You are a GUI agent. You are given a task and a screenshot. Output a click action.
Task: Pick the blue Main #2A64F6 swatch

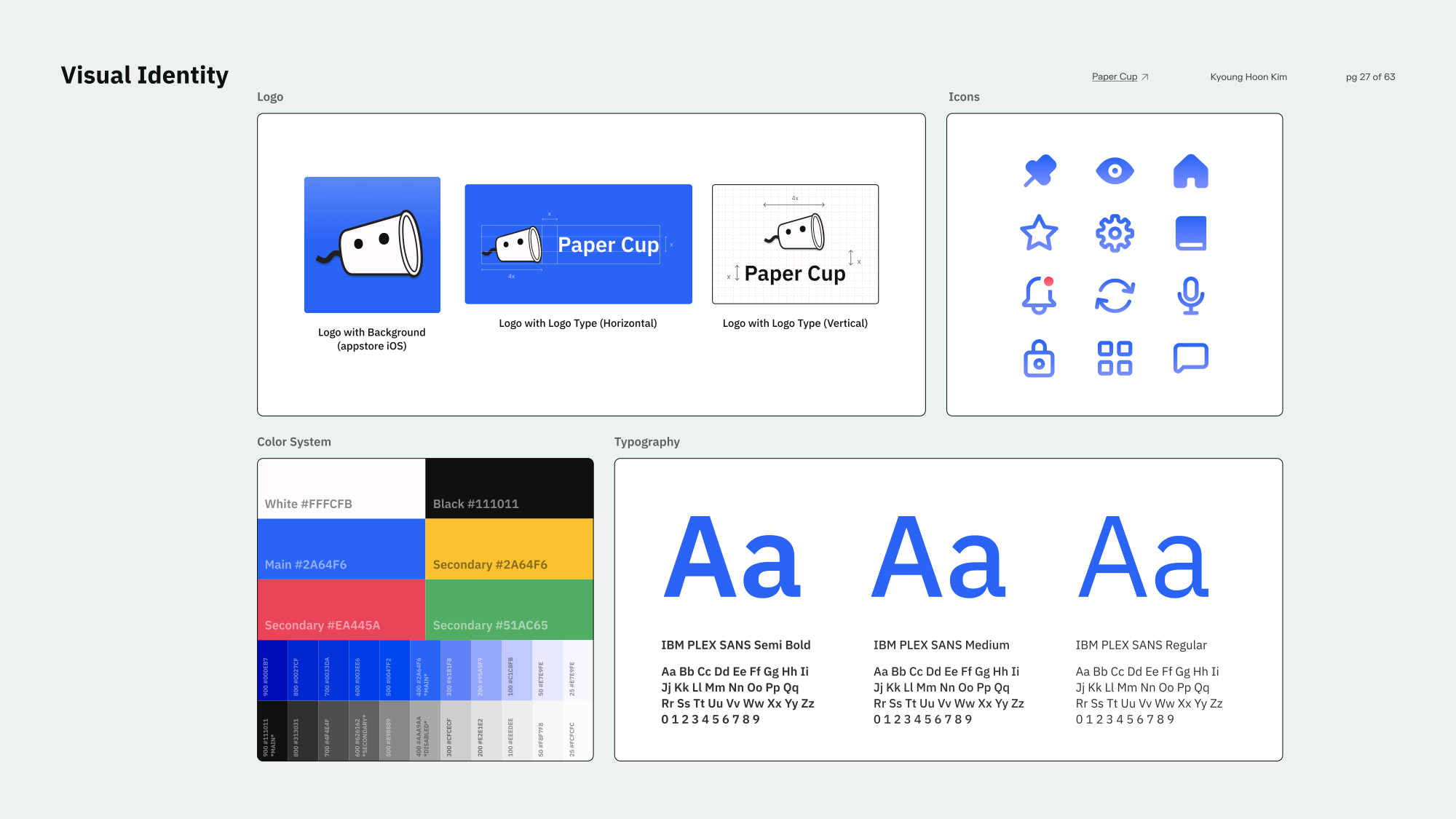coord(341,549)
